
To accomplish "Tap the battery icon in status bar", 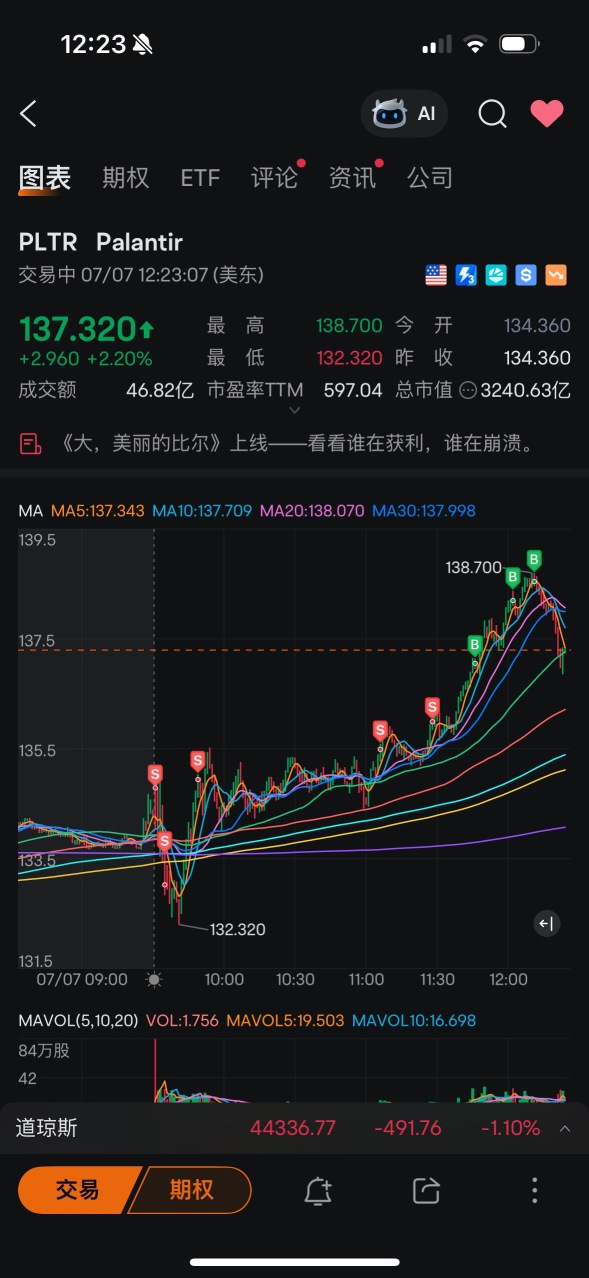I will pos(518,44).
